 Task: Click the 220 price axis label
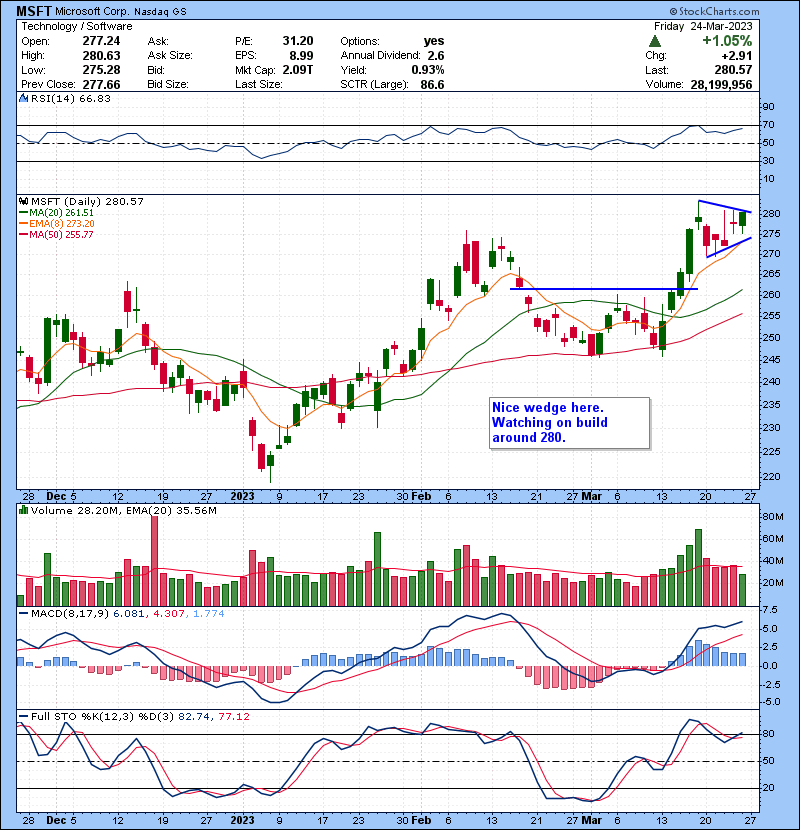(x=771, y=476)
